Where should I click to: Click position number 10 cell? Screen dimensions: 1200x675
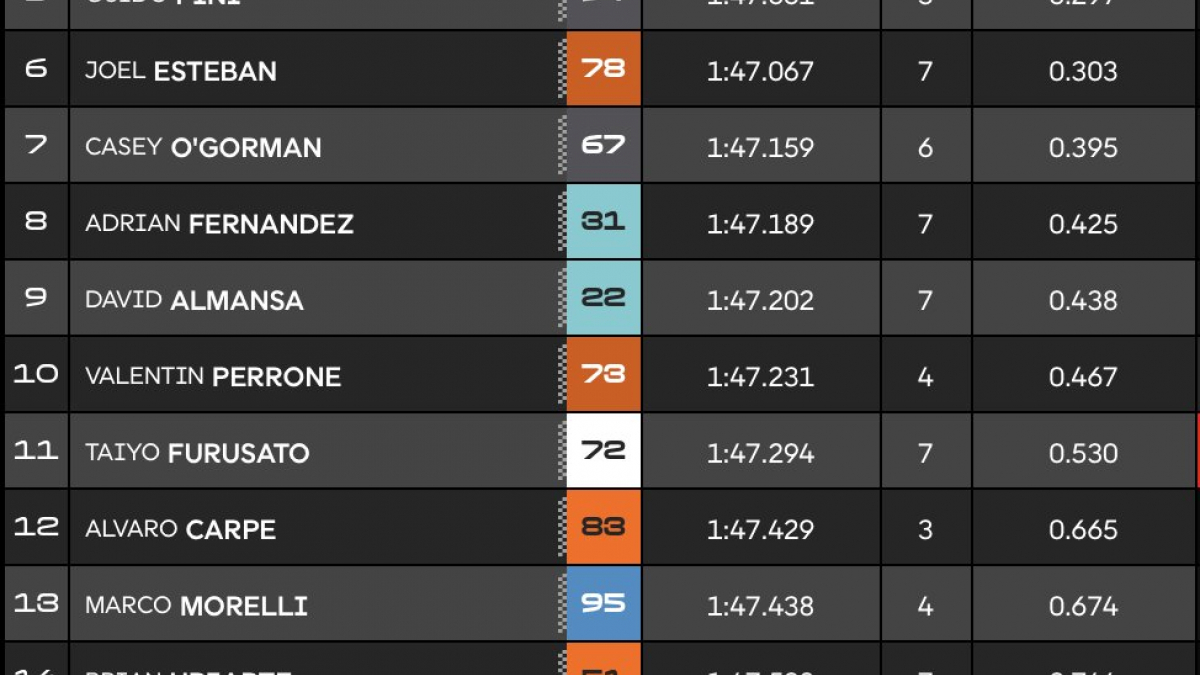(x=36, y=375)
